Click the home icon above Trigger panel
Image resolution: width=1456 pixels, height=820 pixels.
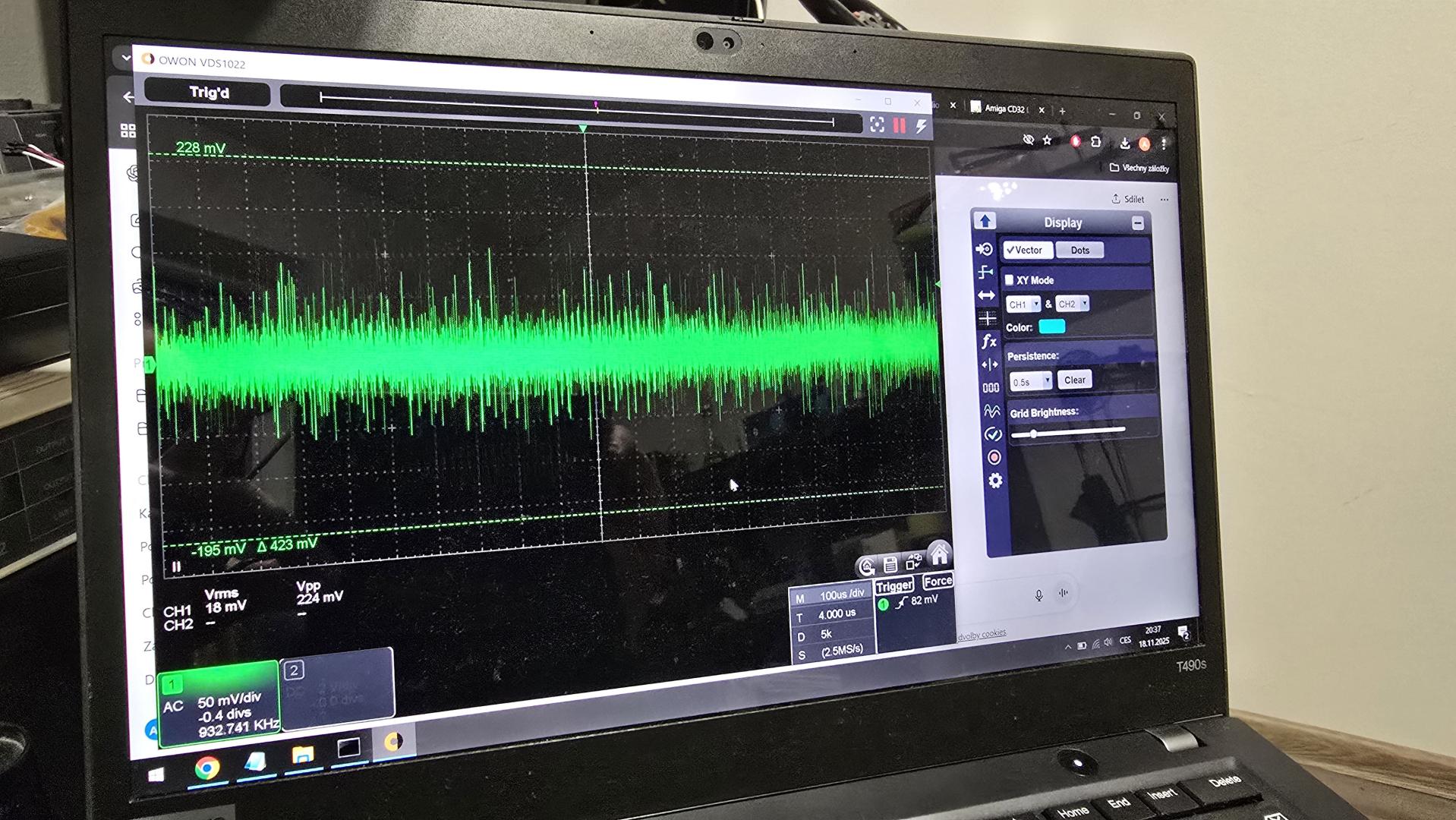(x=939, y=554)
